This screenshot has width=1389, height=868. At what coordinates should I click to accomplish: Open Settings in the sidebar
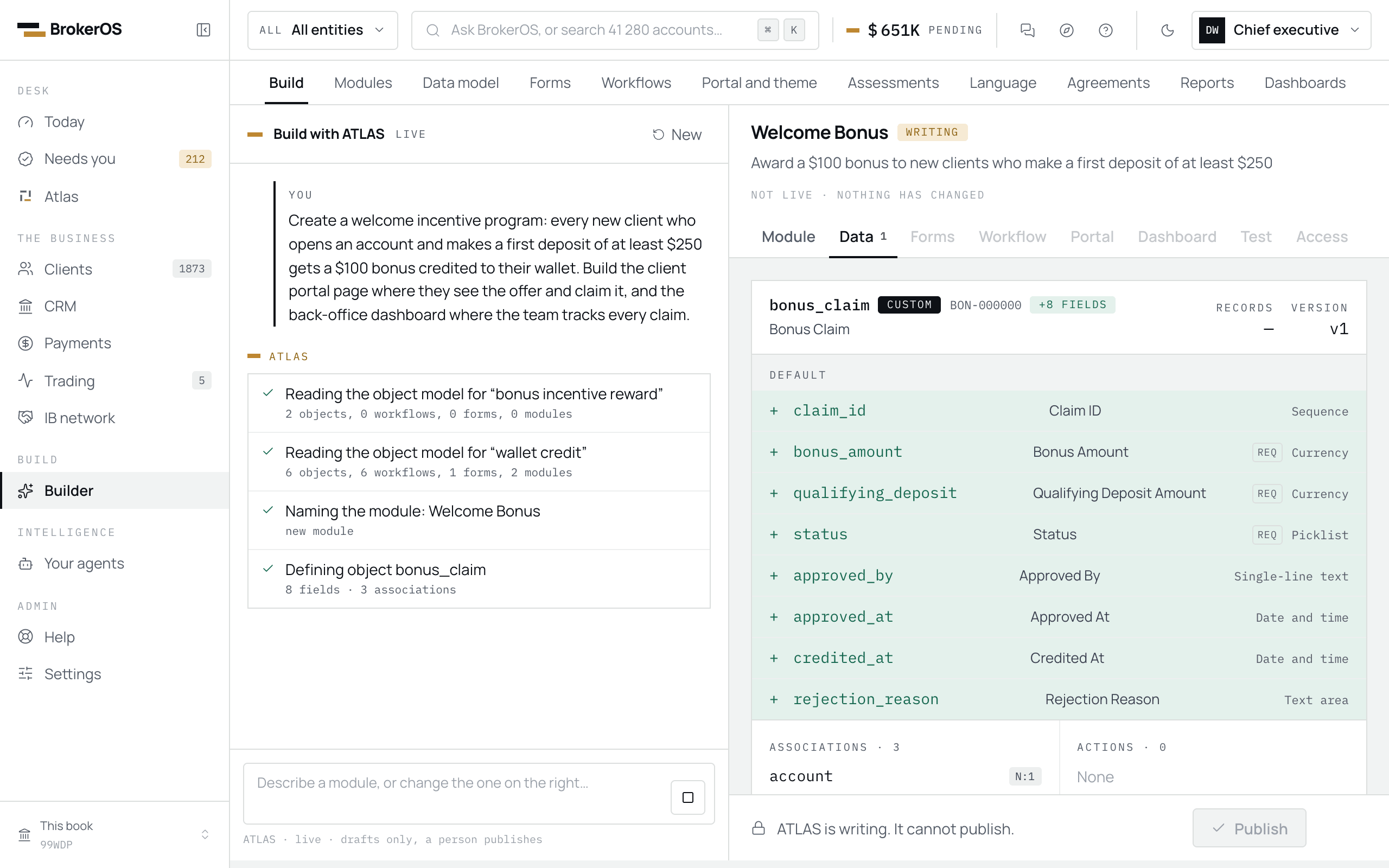[115, 673]
